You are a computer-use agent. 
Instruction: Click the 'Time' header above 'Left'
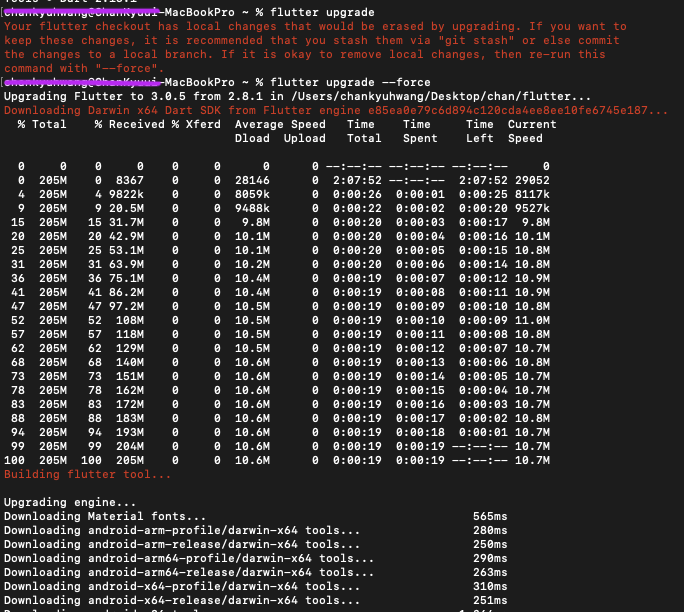[x=479, y=124]
